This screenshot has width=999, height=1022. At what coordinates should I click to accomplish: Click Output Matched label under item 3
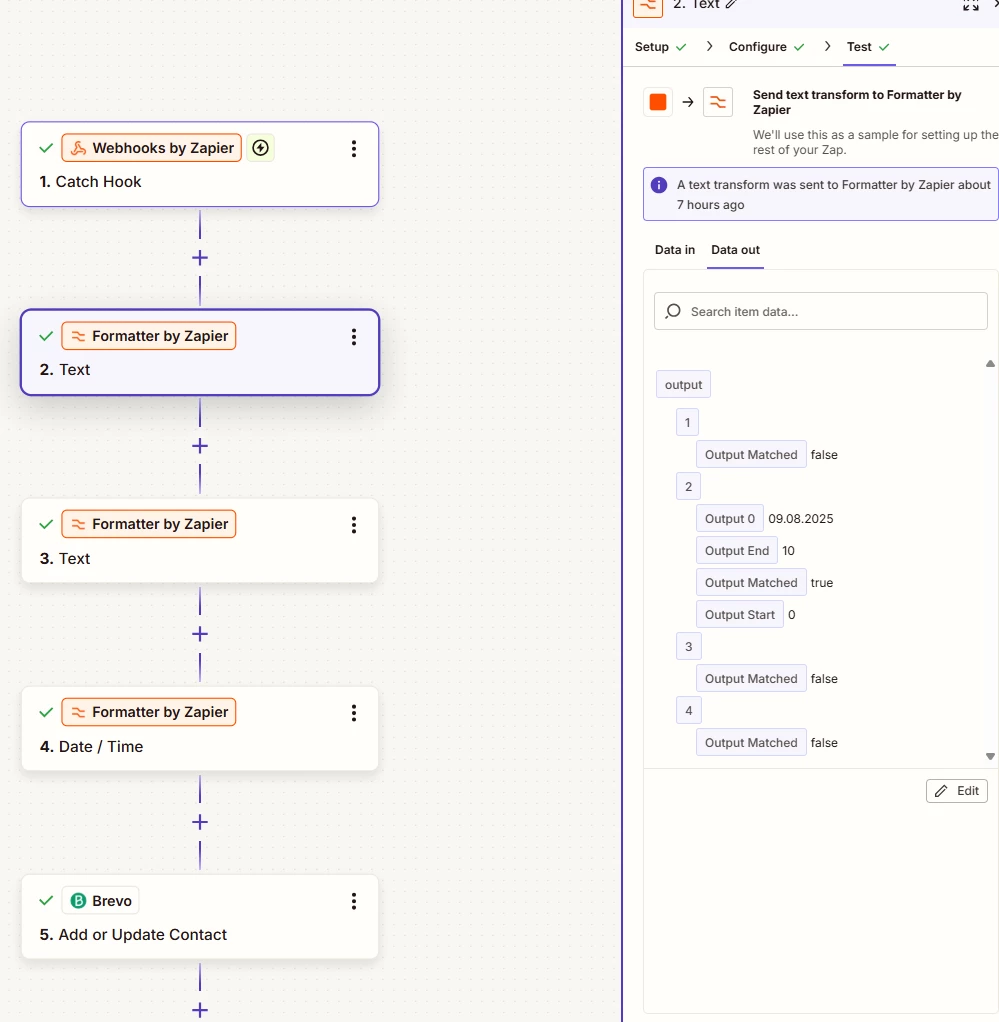pos(751,679)
